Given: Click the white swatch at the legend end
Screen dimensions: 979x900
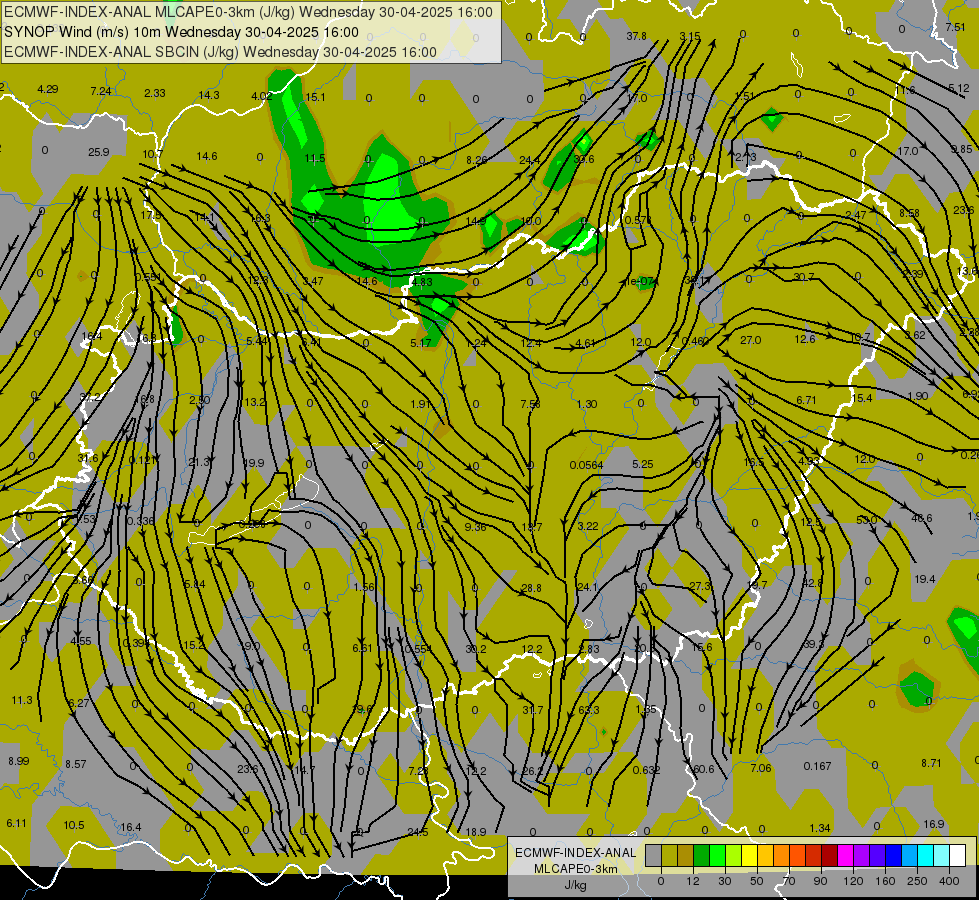Looking at the screenshot, I should [957, 855].
